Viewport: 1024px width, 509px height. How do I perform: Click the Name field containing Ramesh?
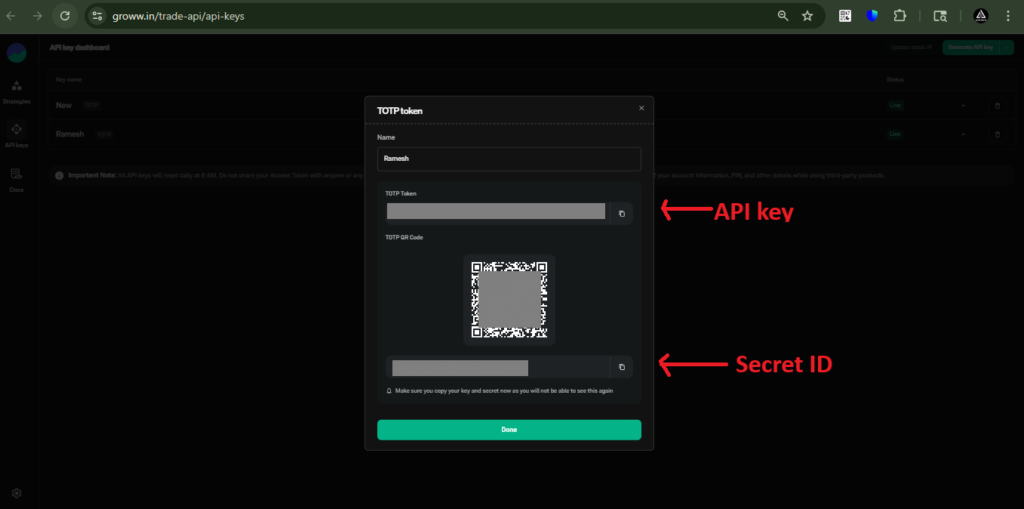coord(509,159)
